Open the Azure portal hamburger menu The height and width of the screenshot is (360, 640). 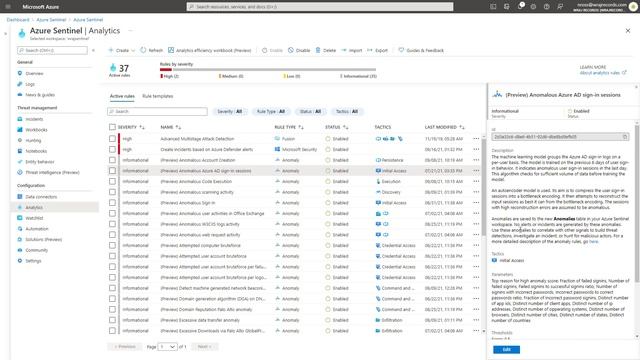tap(8, 7)
